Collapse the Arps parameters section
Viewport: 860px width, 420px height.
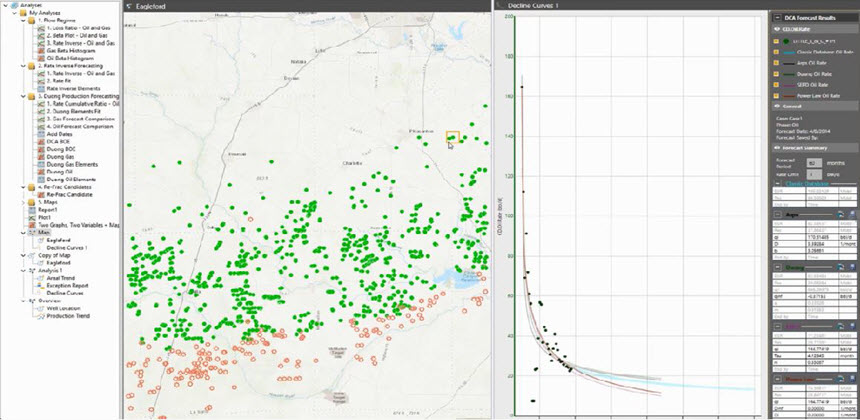[x=779, y=214]
